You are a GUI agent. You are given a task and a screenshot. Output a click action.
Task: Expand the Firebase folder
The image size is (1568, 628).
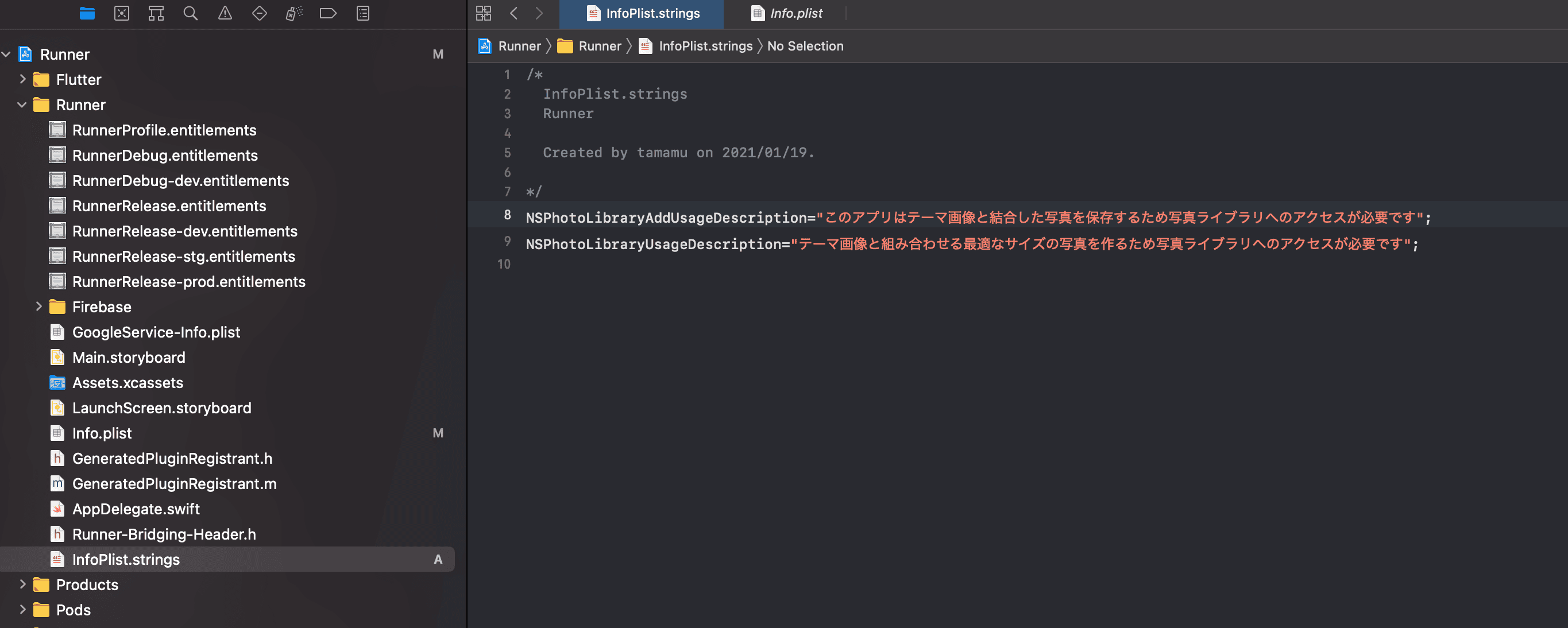tap(39, 307)
